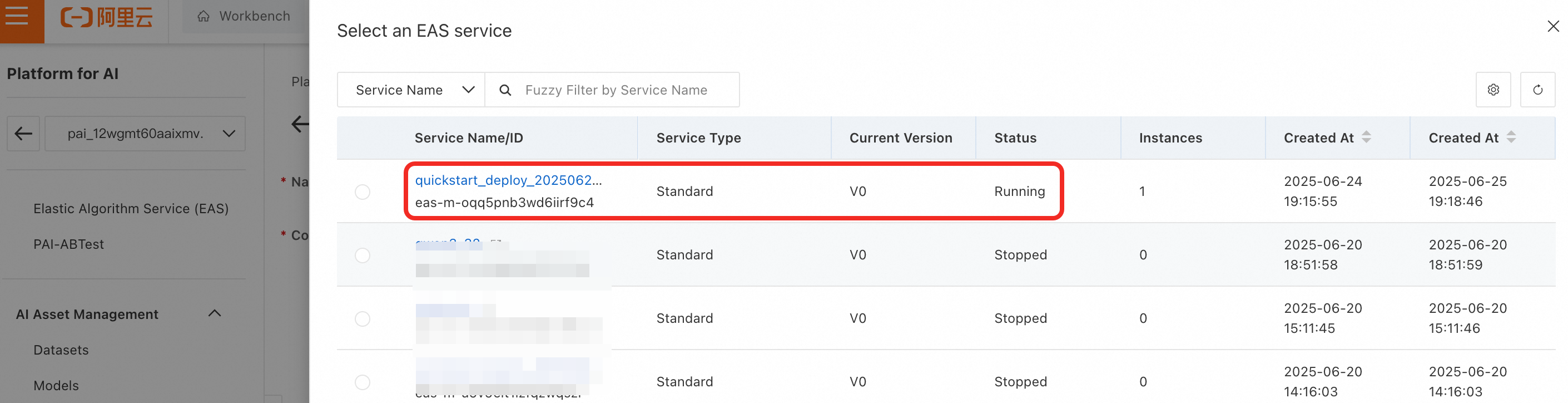Sort by the last Created At column
Screen dimensions: 1568x403
point(1511,138)
